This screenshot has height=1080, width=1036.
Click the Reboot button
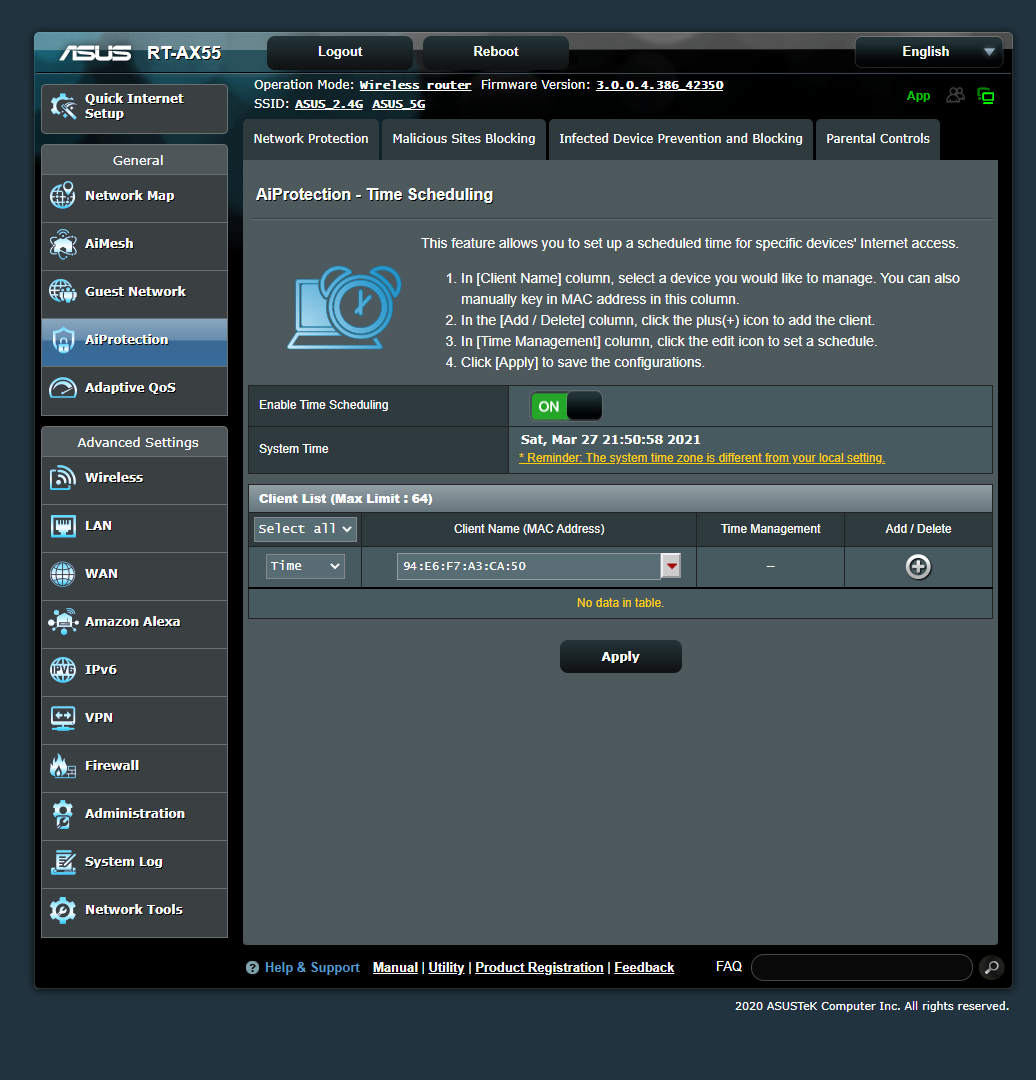(495, 52)
